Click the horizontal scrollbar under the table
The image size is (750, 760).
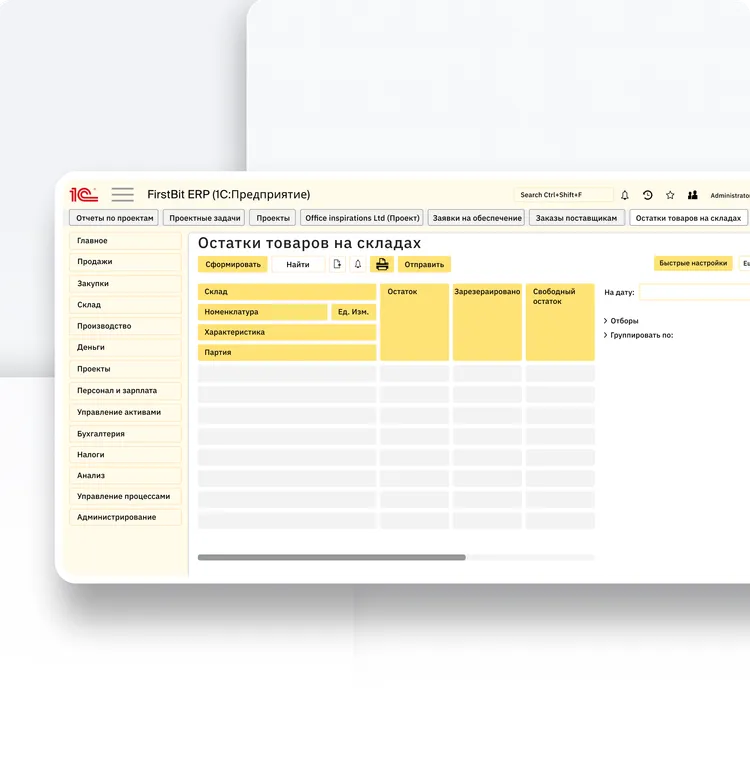(x=331, y=557)
